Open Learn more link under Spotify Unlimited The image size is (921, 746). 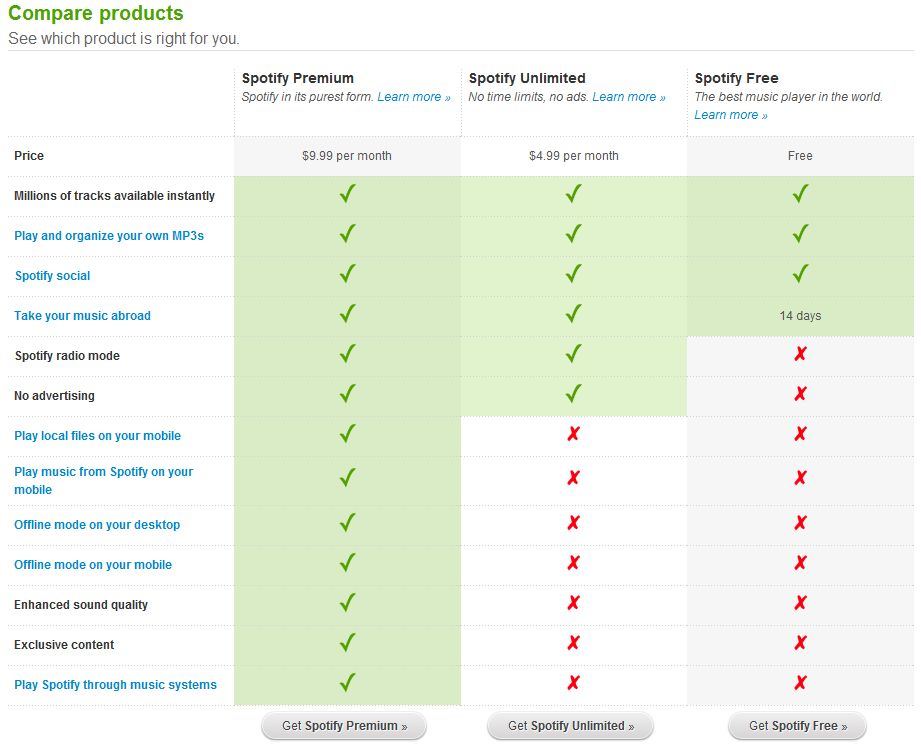(x=628, y=97)
